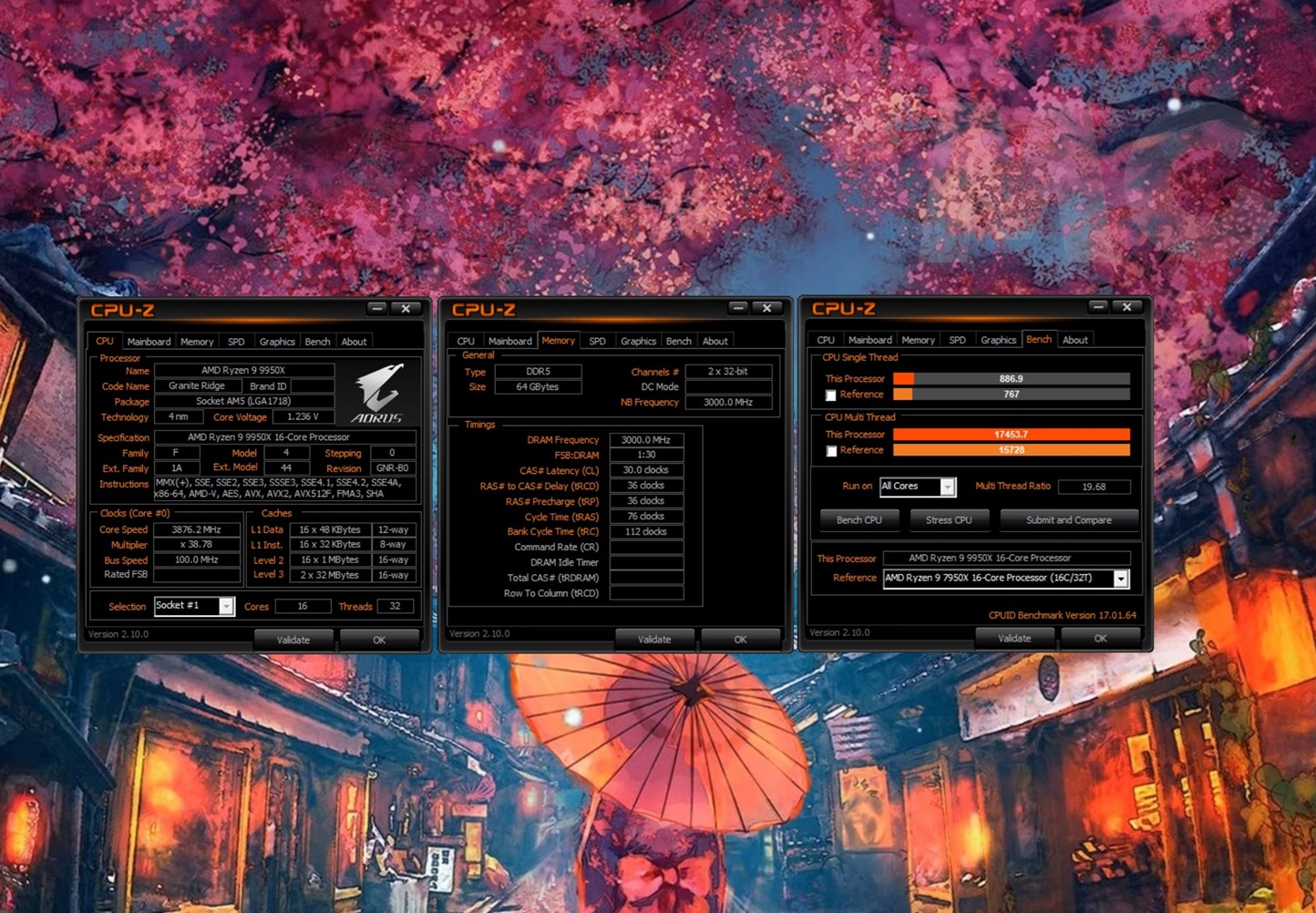
Task: Click the multi-thread score bar showing 17453.7
Action: coord(1011,435)
